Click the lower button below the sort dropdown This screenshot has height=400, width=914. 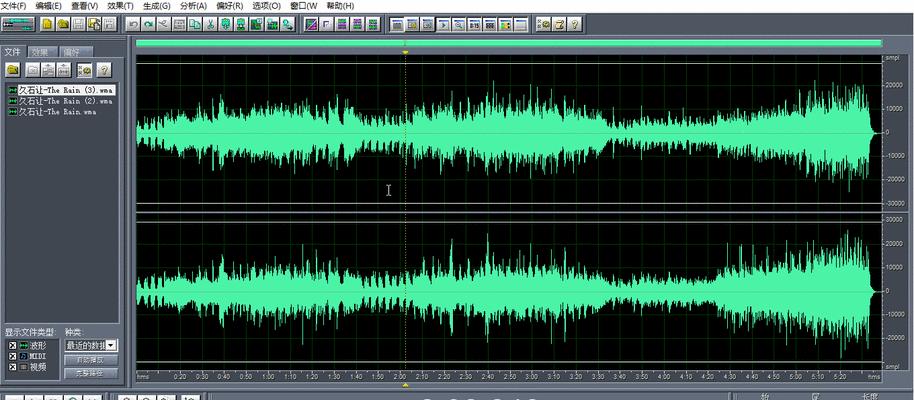(x=90, y=373)
